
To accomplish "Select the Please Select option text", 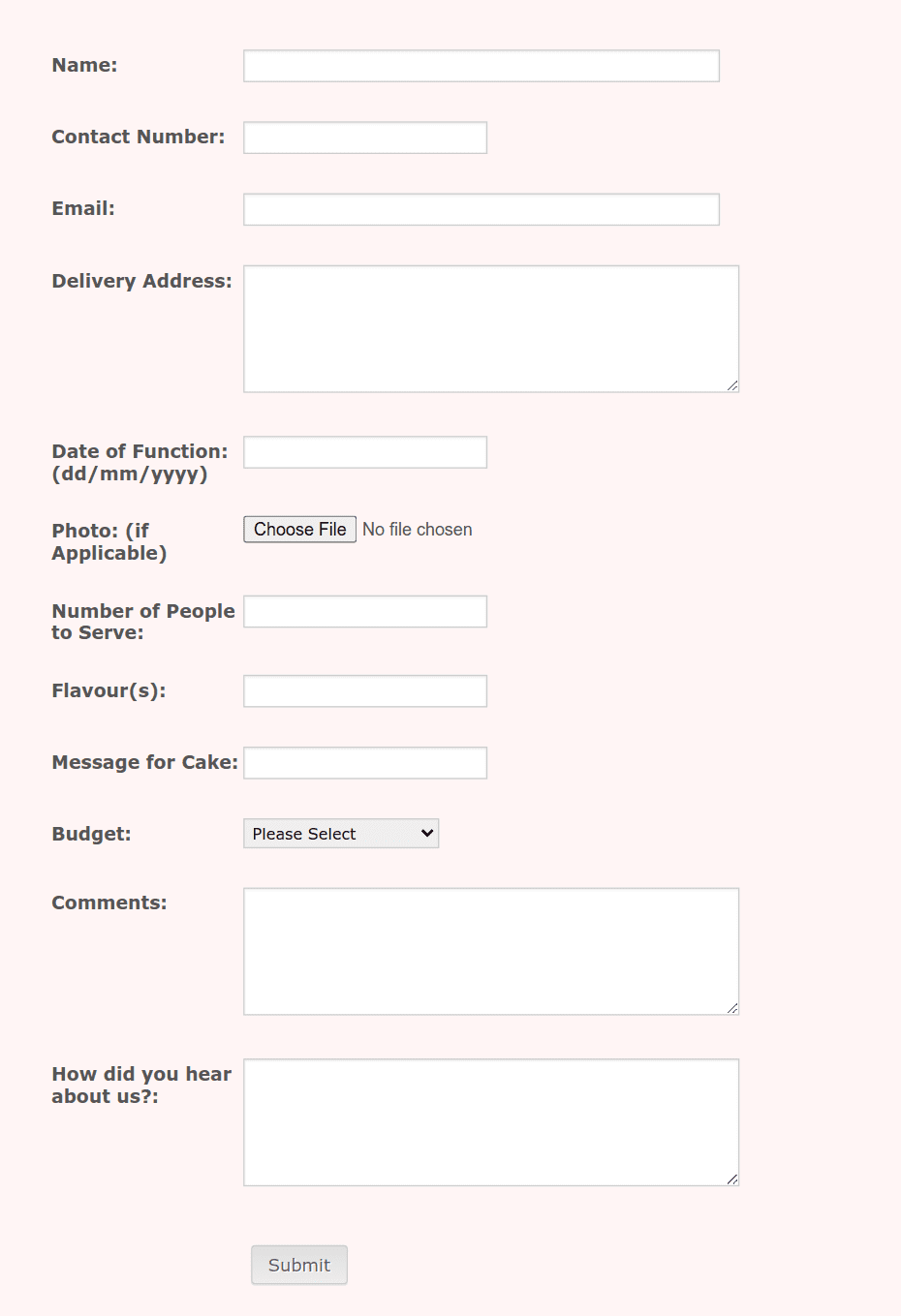I will [302, 833].
